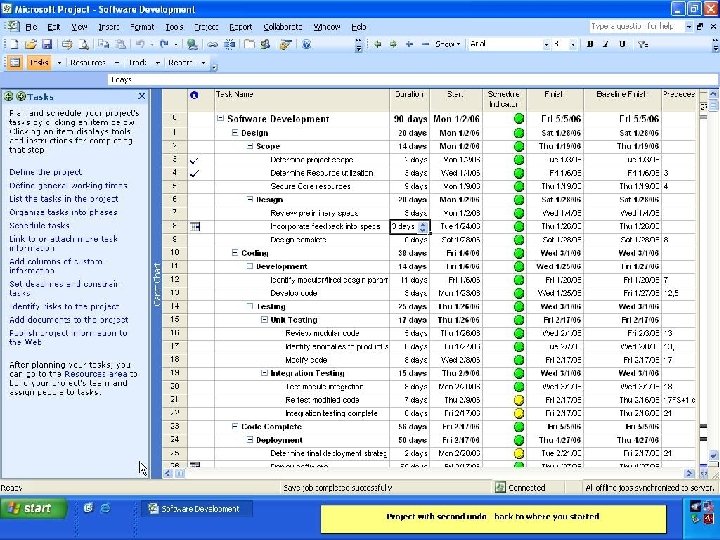This screenshot has width=720, height=540.
Task: Click the Print icon
Action: (x=67, y=45)
